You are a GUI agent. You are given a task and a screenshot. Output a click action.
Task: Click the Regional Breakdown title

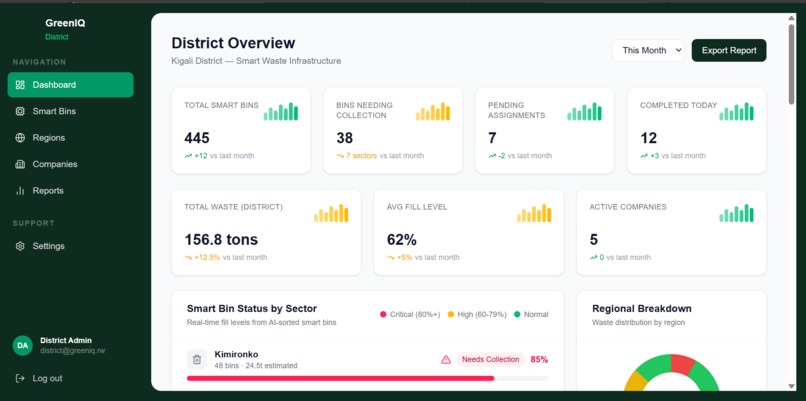click(642, 308)
